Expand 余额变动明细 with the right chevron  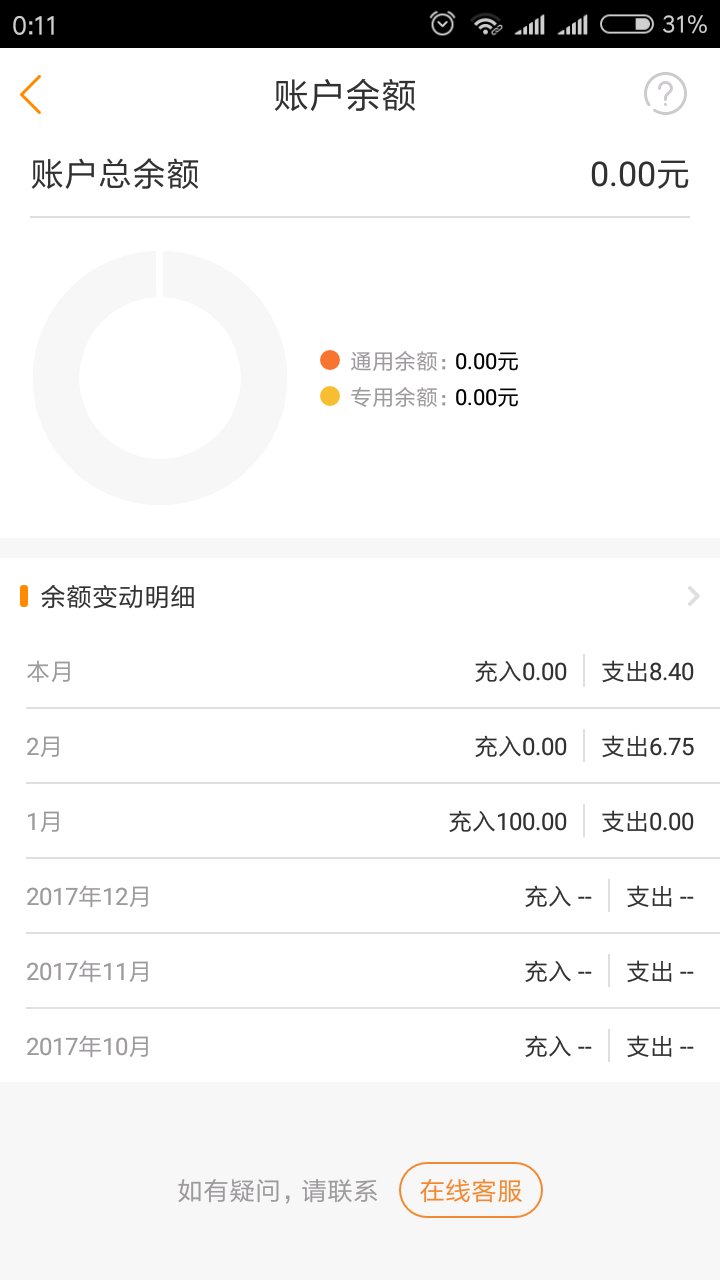tap(694, 597)
